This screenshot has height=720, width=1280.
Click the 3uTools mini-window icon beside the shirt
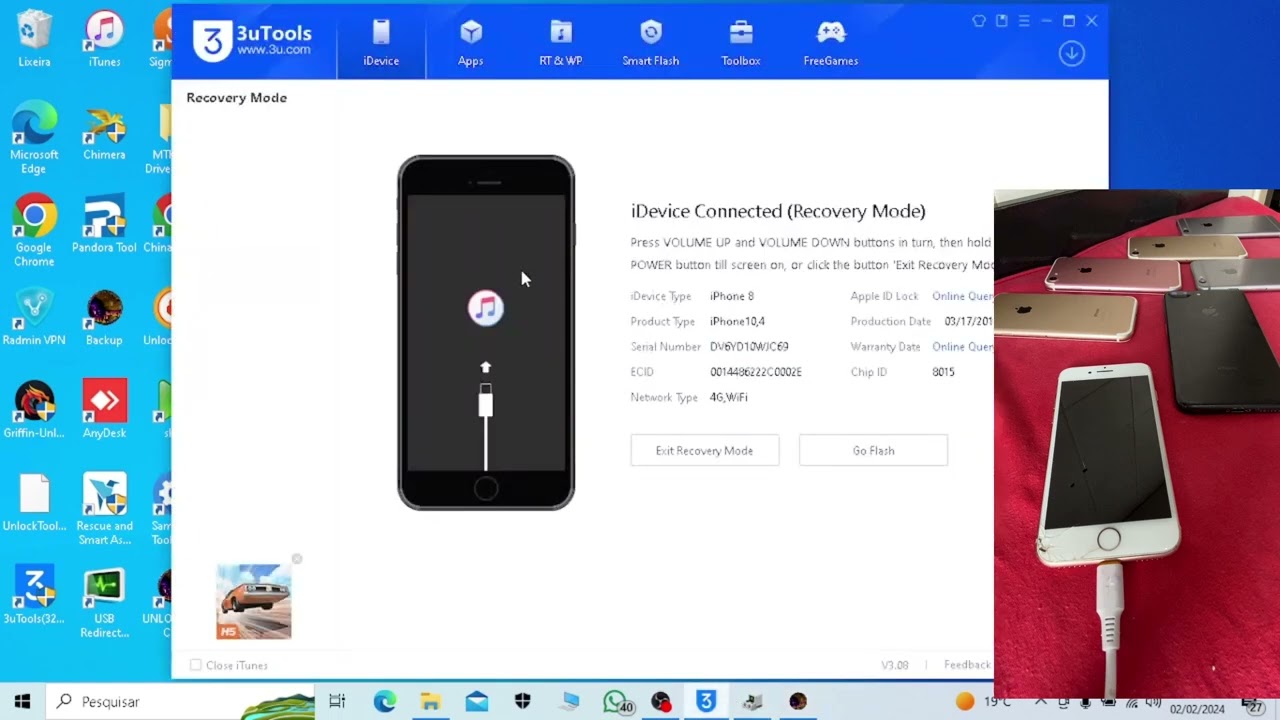(1002, 21)
